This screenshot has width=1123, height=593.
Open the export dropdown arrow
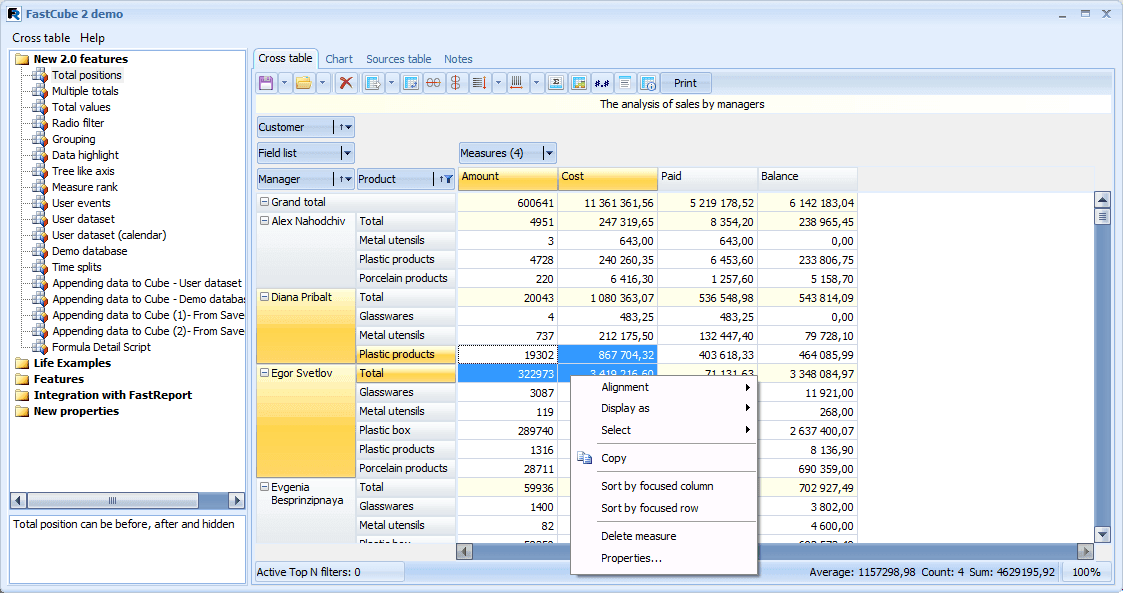click(x=391, y=83)
